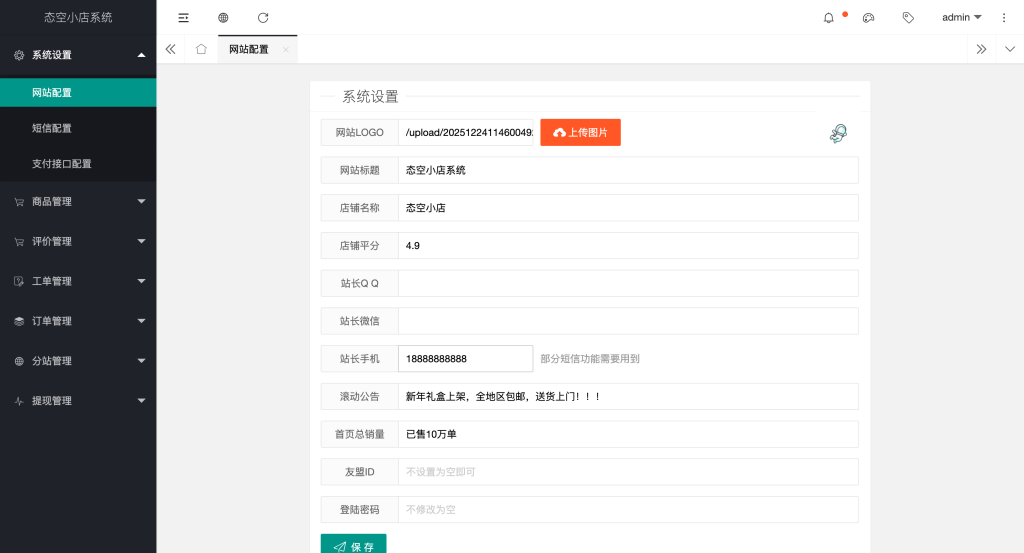Open 短信配置 in the sidebar
This screenshot has height=553, width=1024.
pyautogui.click(x=78, y=128)
